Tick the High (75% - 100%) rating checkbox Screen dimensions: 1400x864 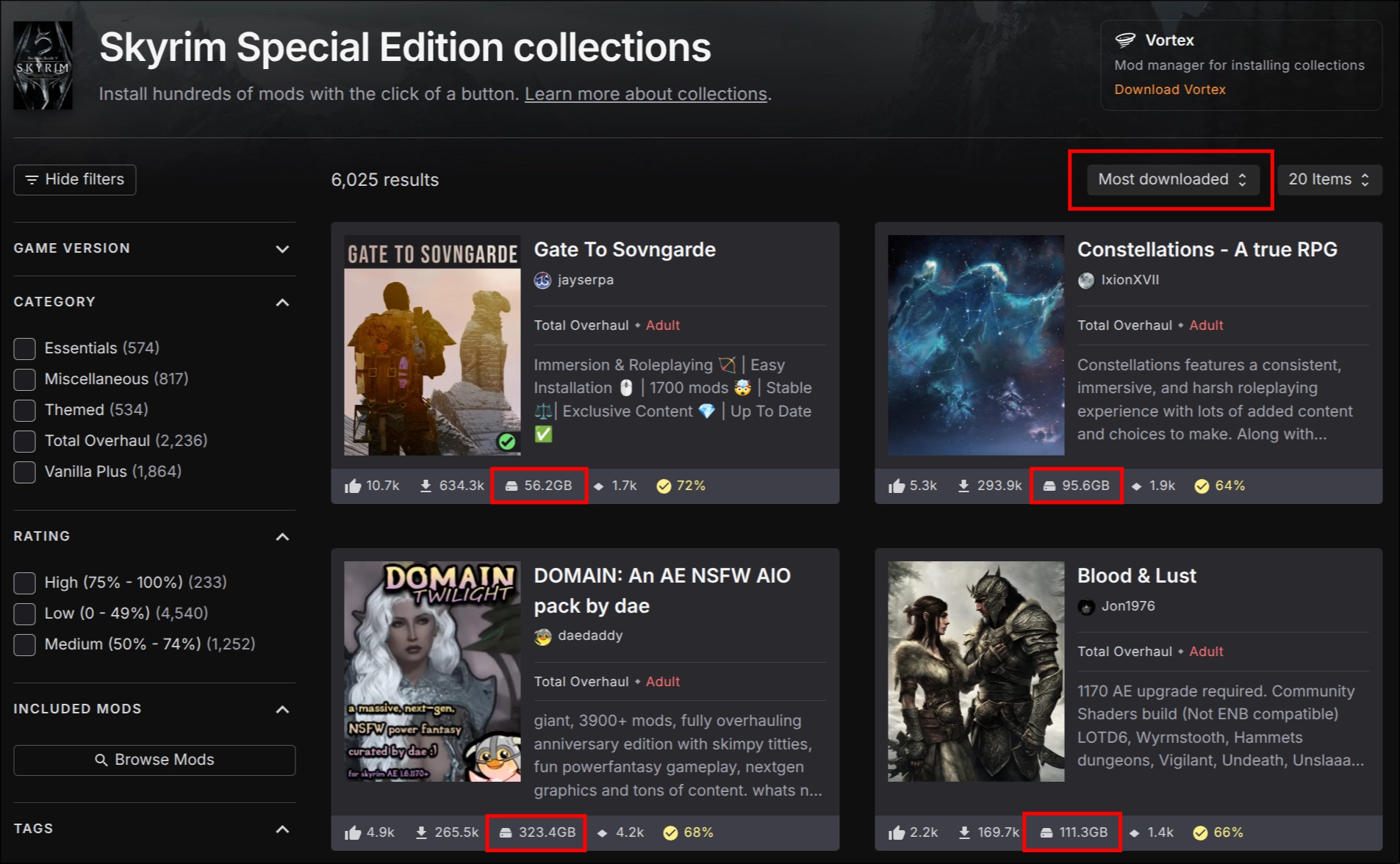coord(25,583)
